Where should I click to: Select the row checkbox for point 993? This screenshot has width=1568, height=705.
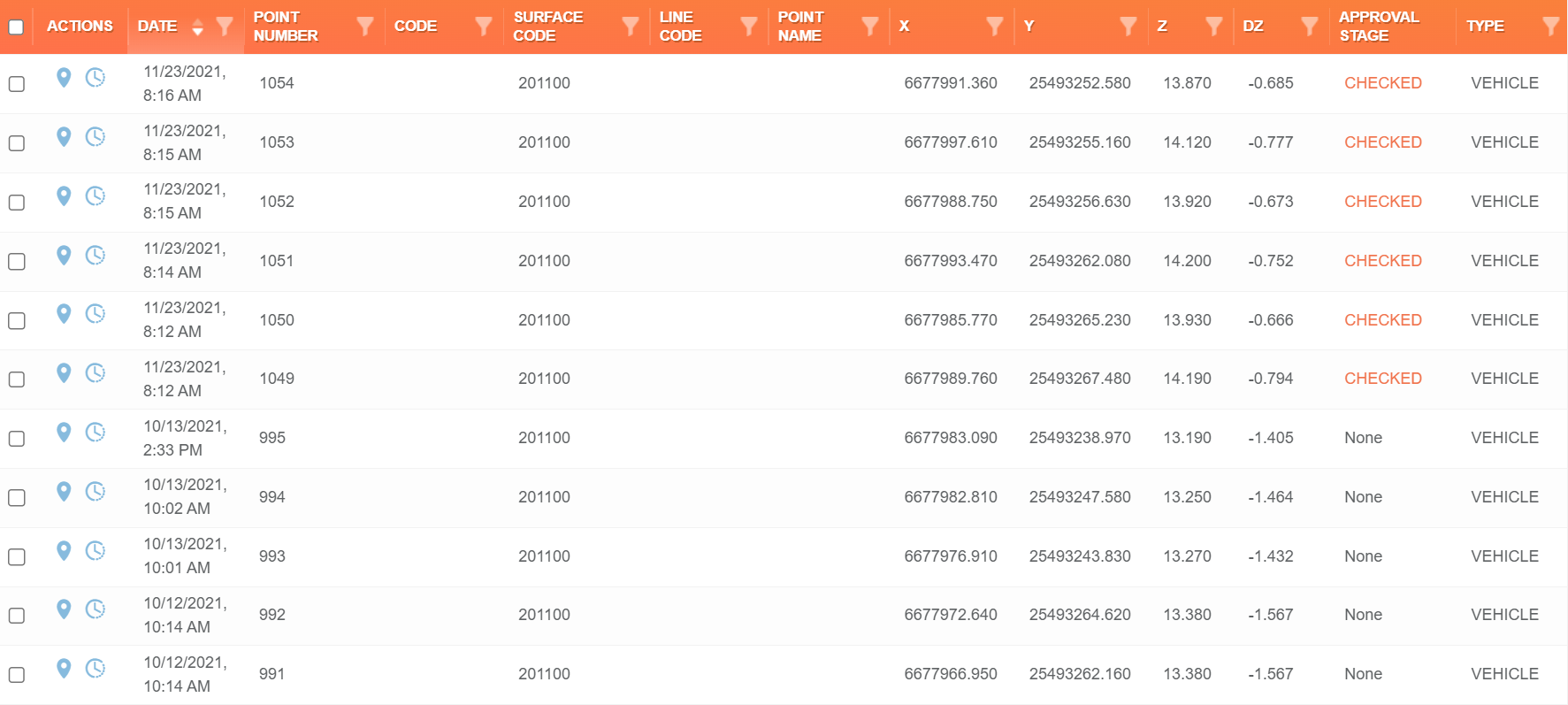coord(16,557)
